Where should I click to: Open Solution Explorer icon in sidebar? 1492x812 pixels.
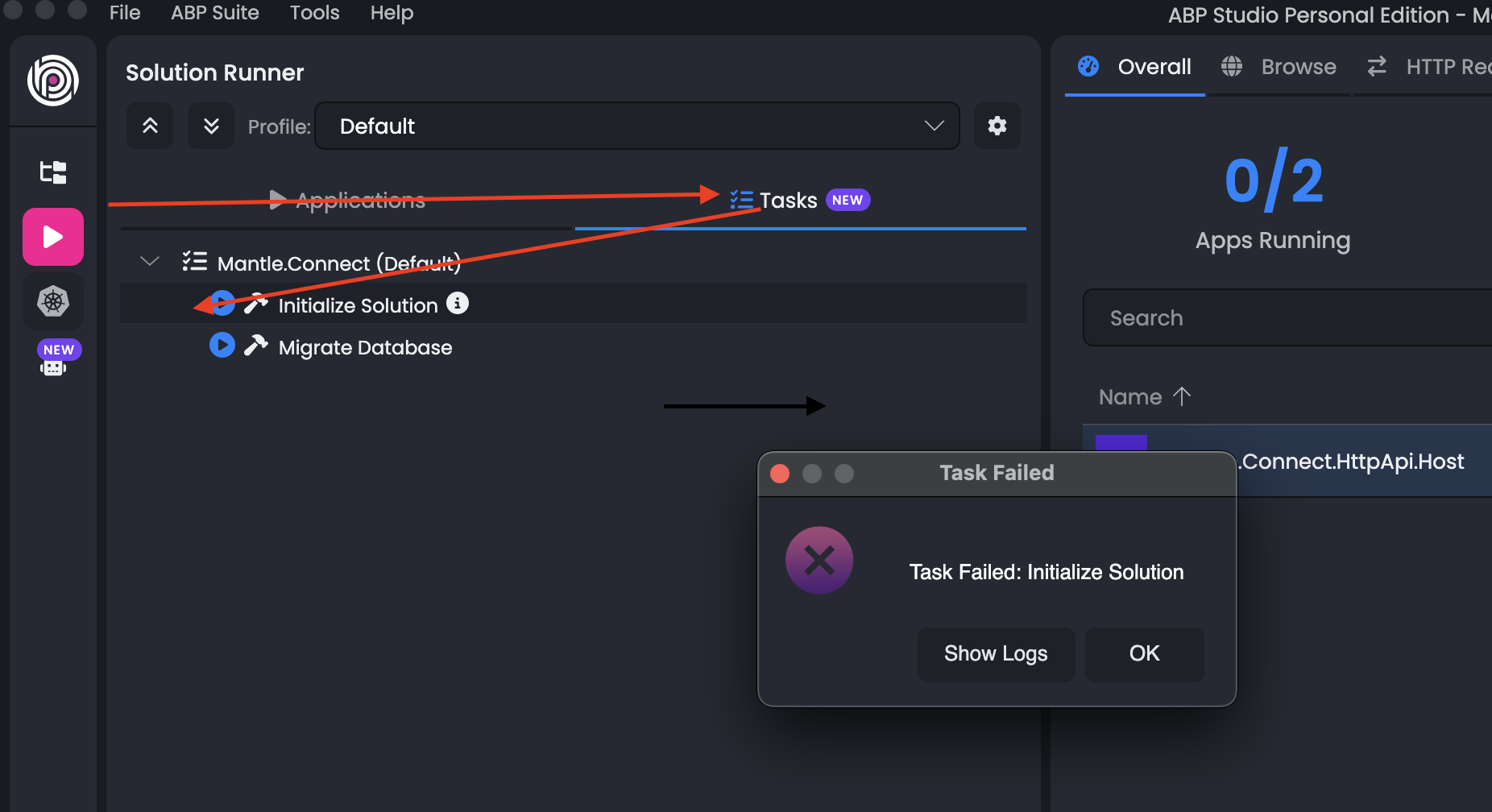tap(53, 172)
